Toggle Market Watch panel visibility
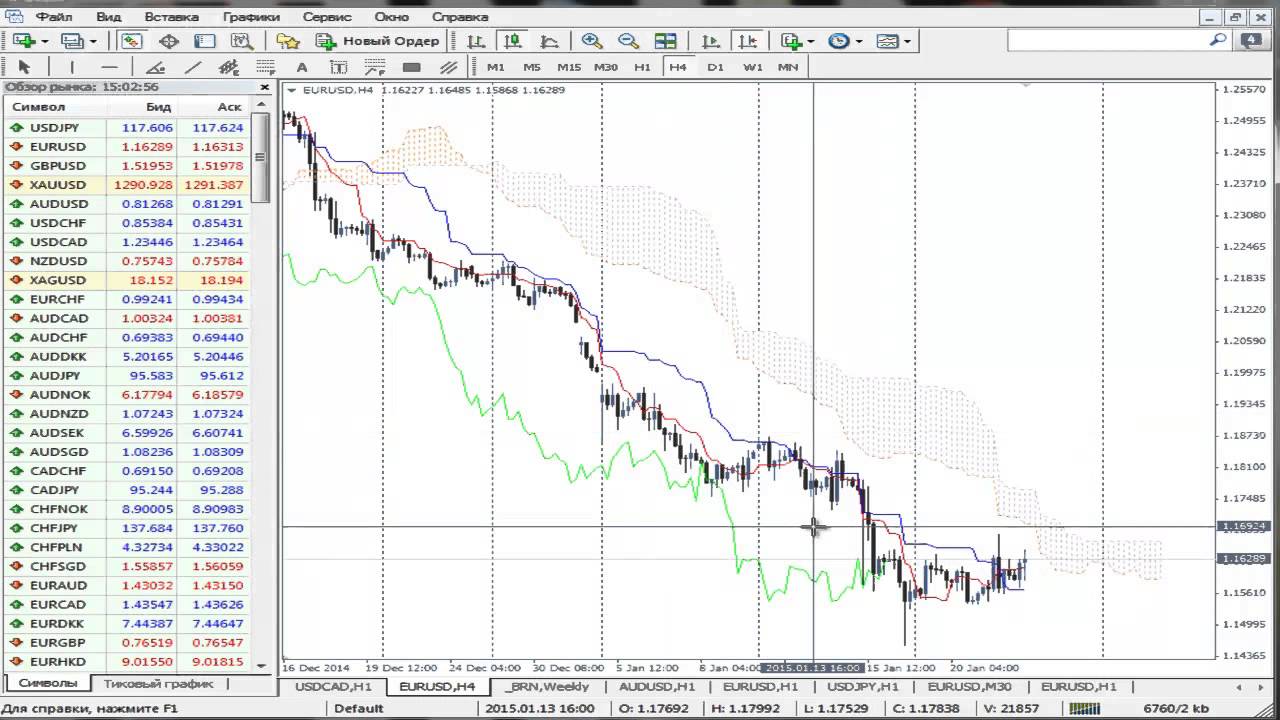The image size is (1280, 720). [x=132, y=41]
